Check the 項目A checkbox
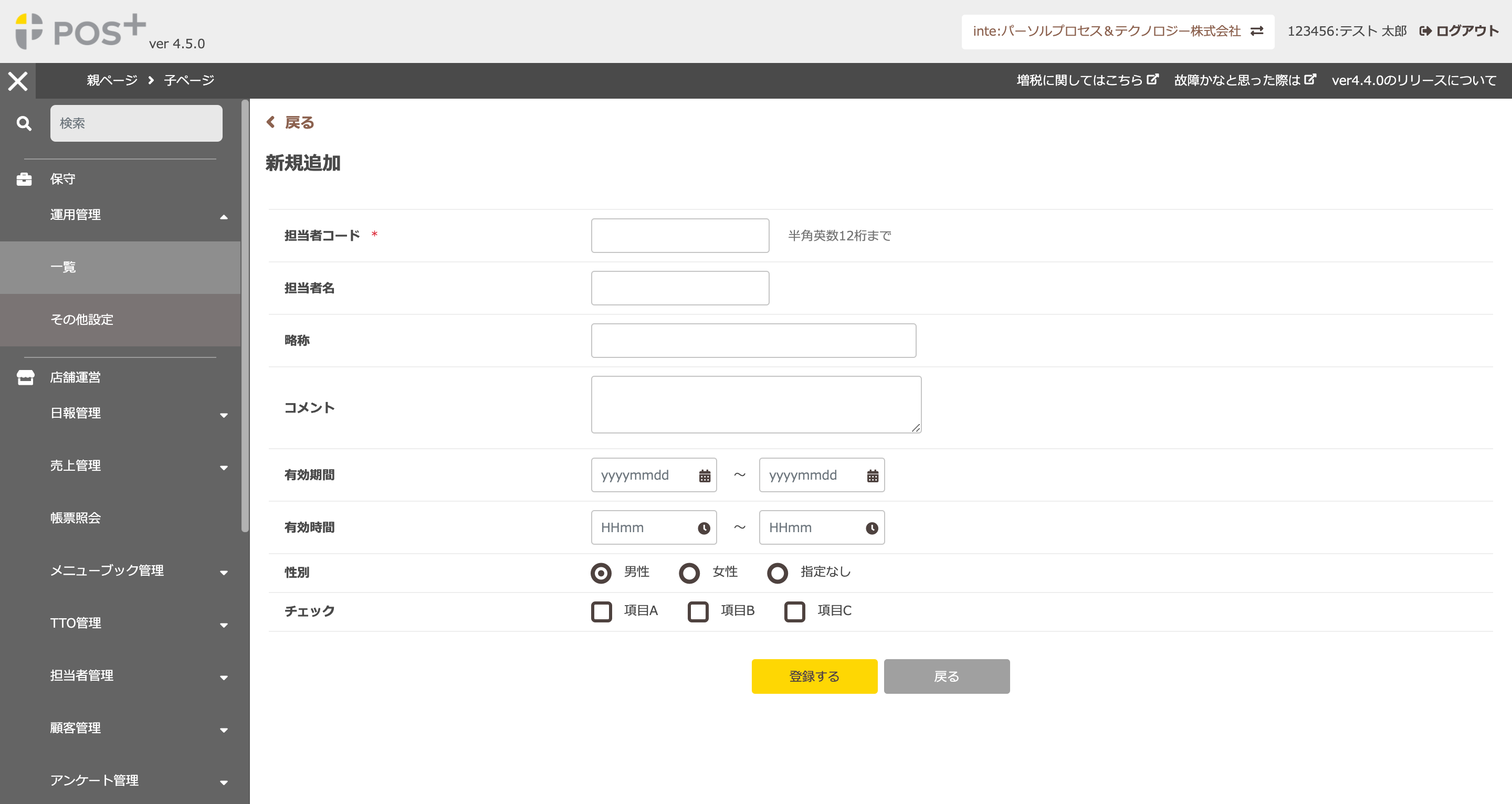 601,611
